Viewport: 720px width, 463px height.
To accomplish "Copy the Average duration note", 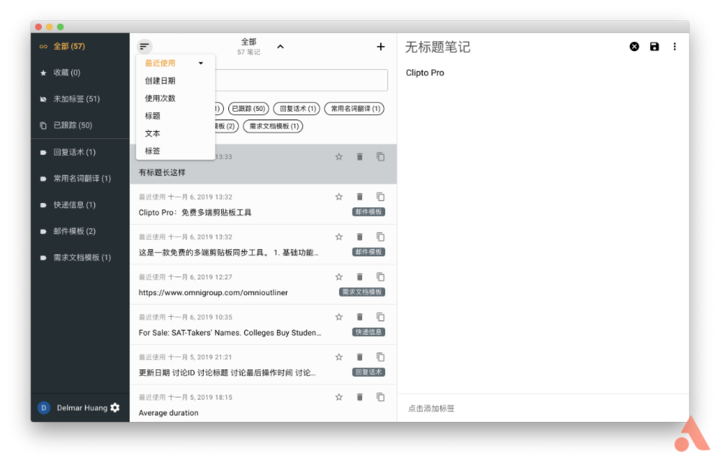I will point(381,397).
